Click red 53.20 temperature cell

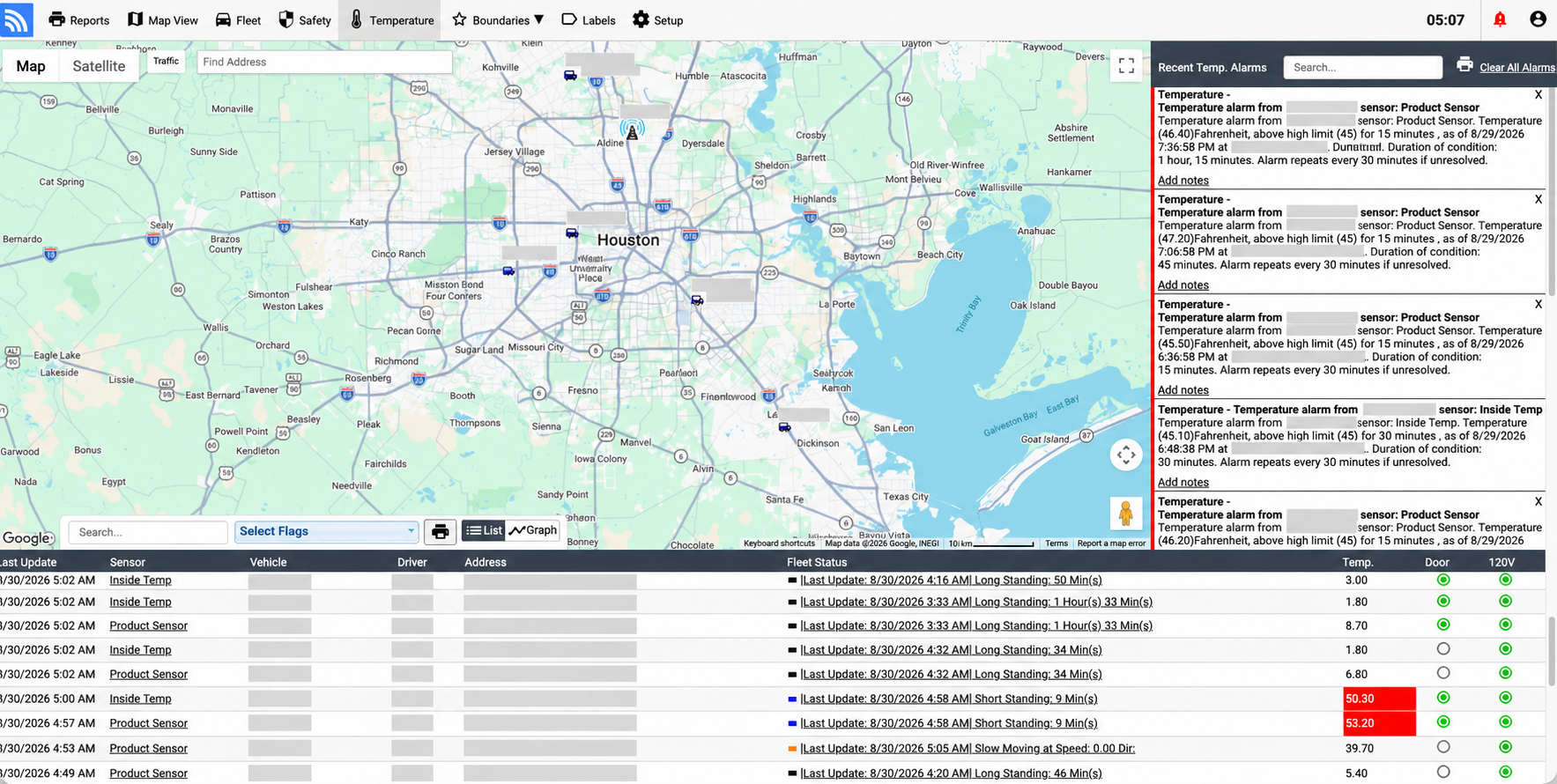tap(1379, 723)
